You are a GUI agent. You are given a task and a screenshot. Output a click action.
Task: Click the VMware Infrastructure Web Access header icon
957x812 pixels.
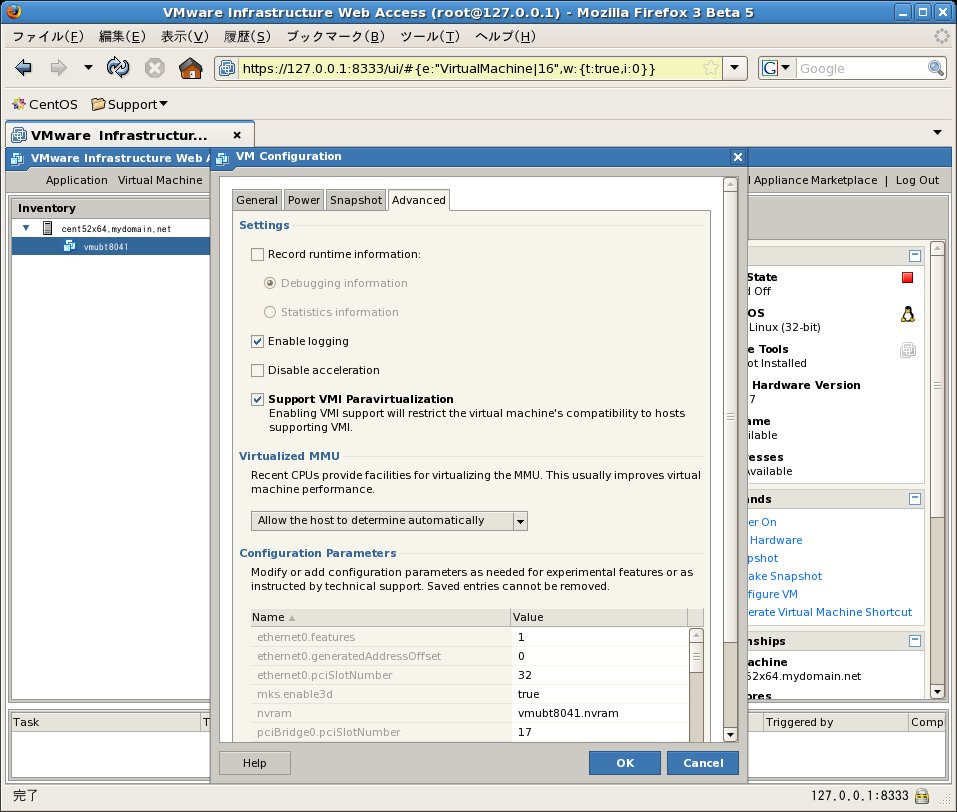(x=17, y=158)
